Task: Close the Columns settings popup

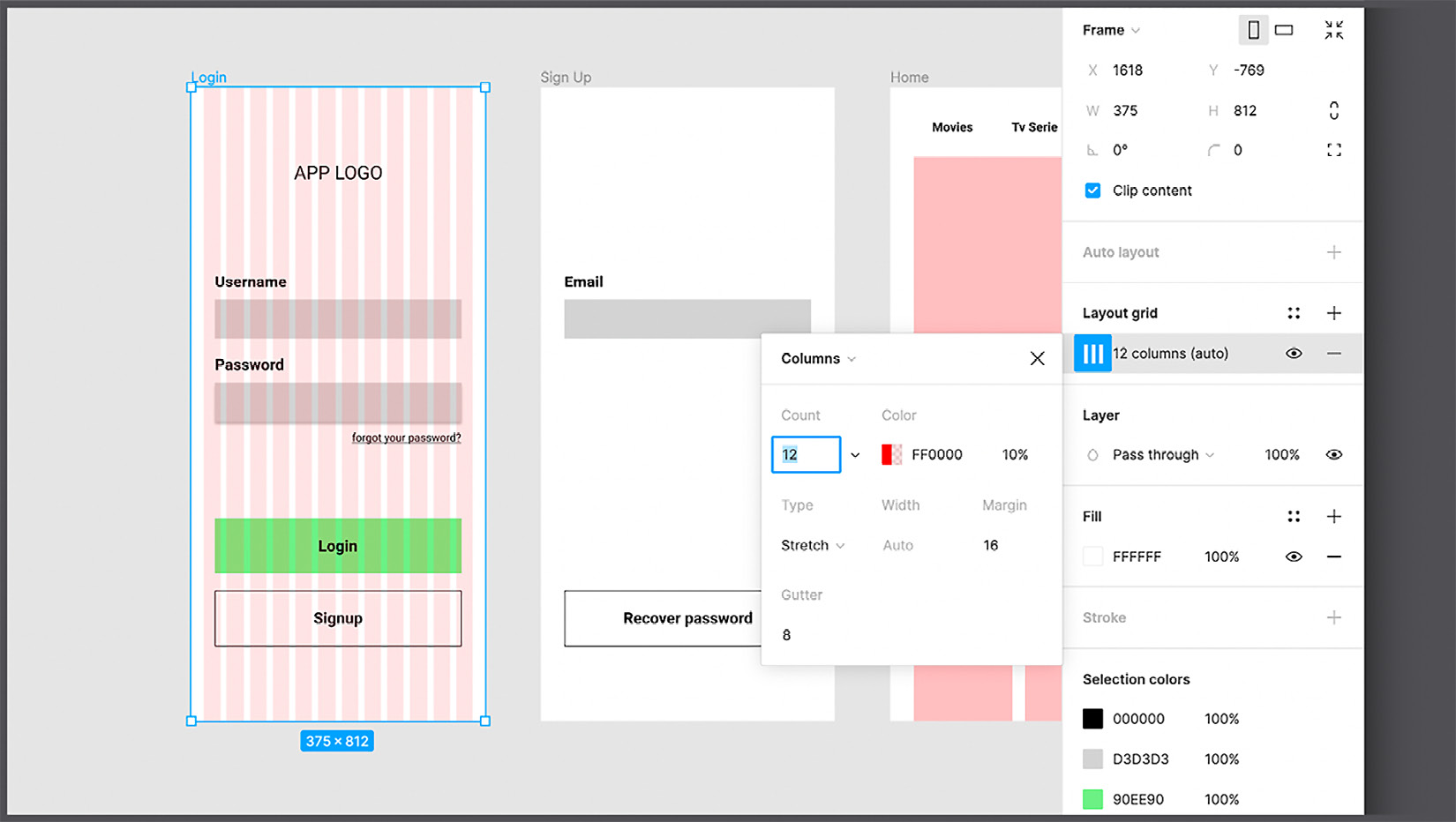Action: tap(1037, 358)
